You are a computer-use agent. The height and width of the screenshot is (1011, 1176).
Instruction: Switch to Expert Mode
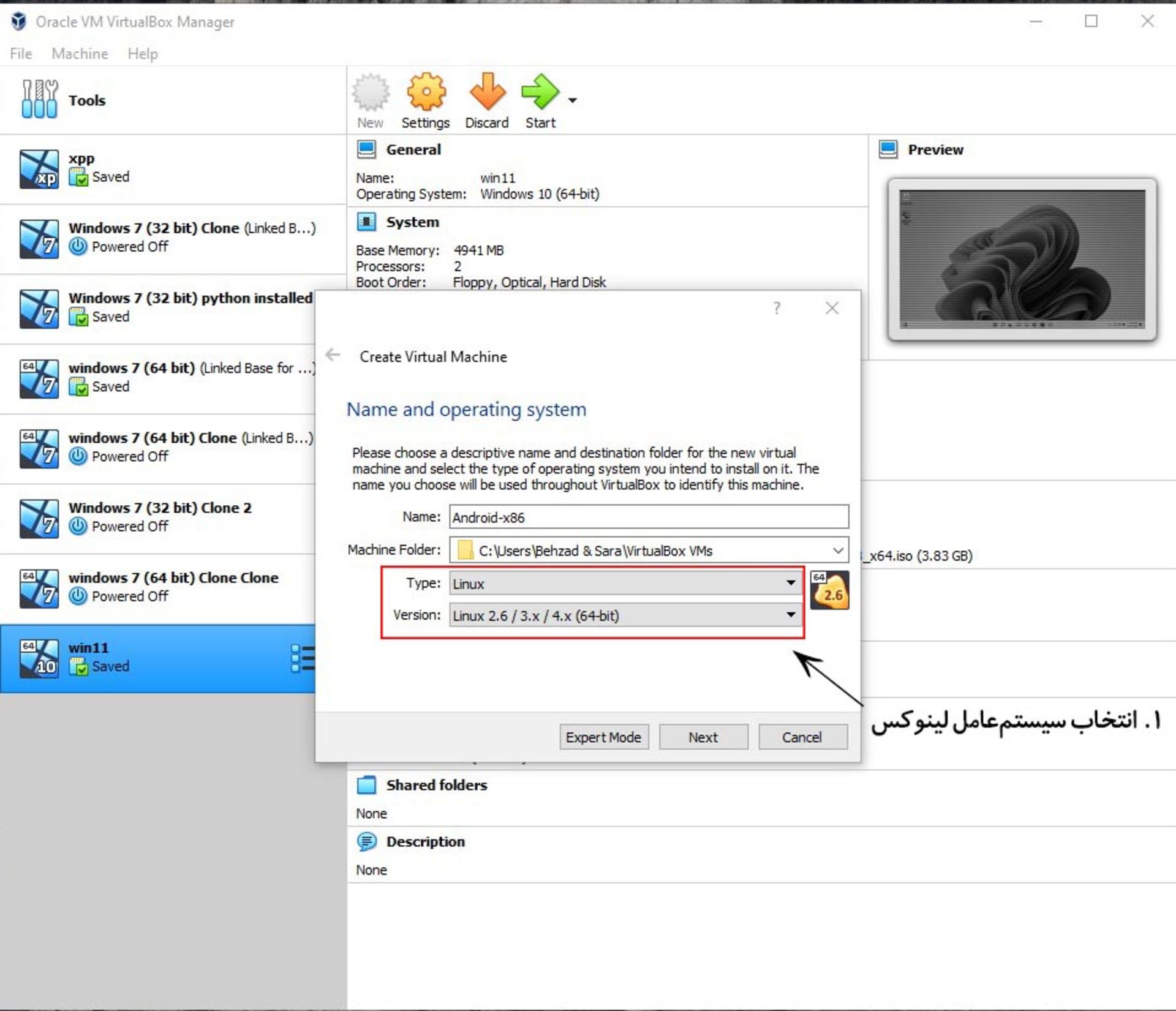[604, 737]
